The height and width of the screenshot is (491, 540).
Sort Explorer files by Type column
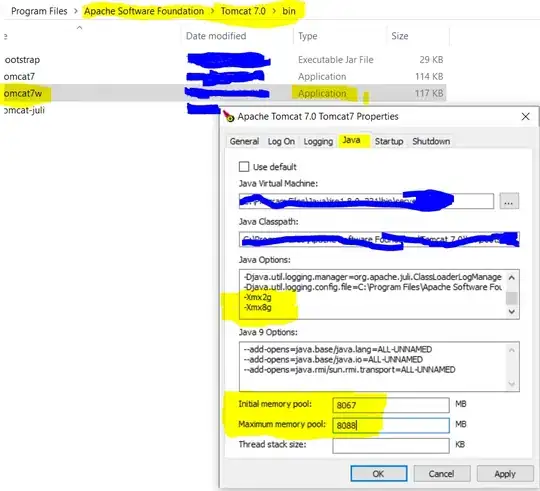pyautogui.click(x=308, y=36)
